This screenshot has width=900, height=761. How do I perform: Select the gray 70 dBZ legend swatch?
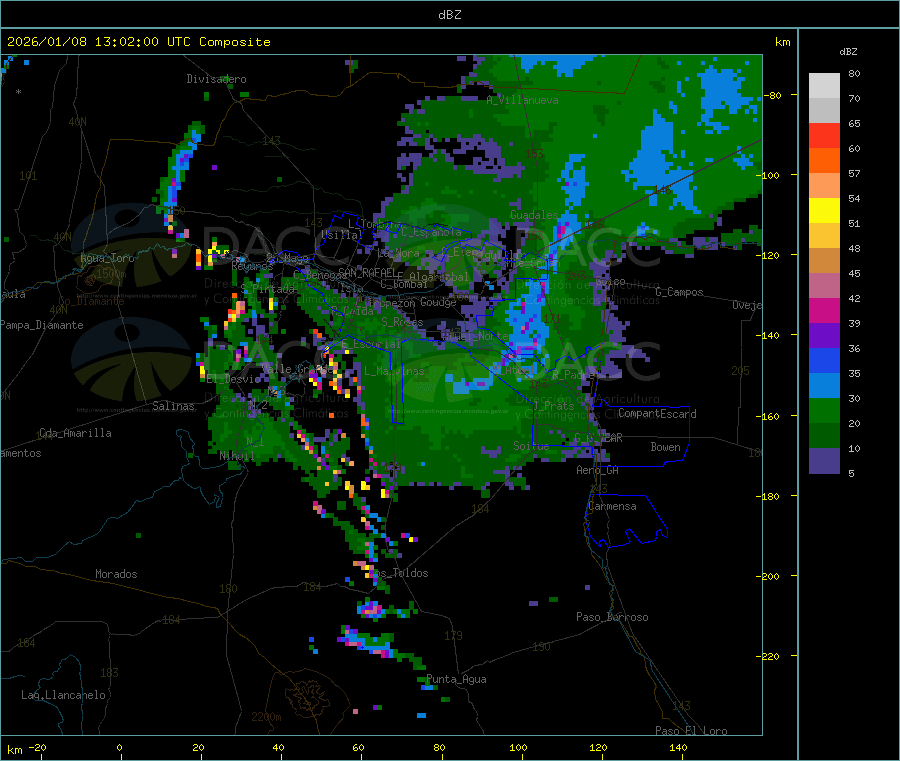(x=824, y=111)
